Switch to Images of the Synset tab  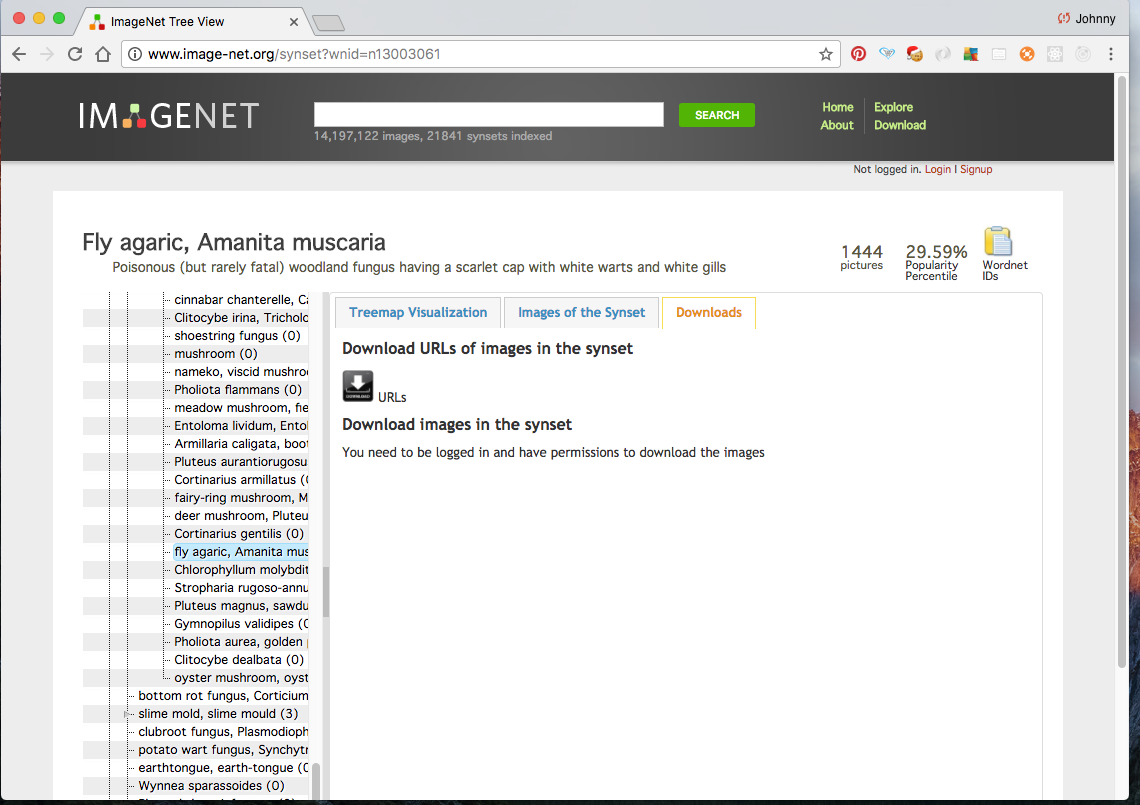[x=582, y=313]
